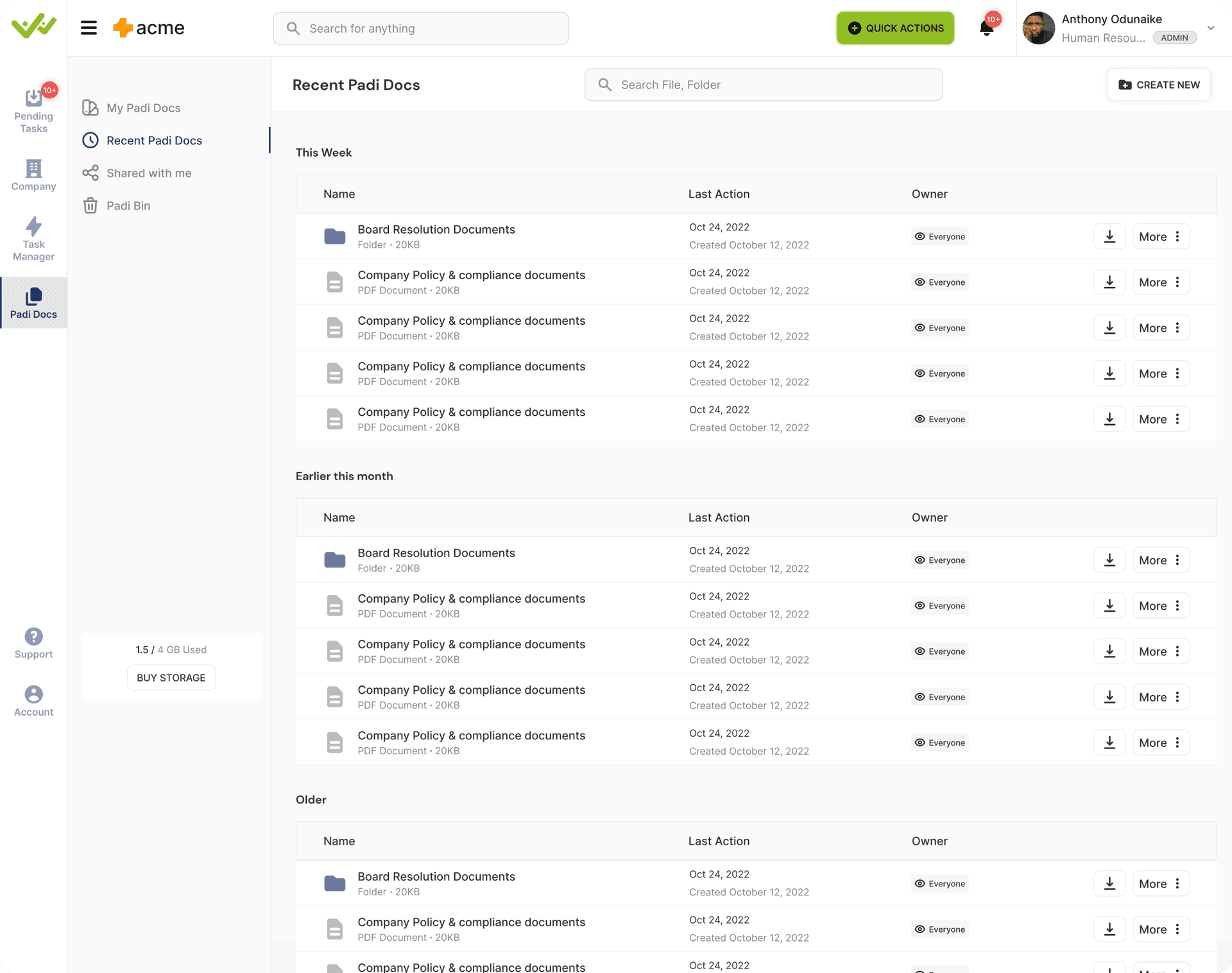Download first Company Policy document under Older
Image resolution: width=1232 pixels, height=973 pixels.
pyautogui.click(x=1109, y=929)
